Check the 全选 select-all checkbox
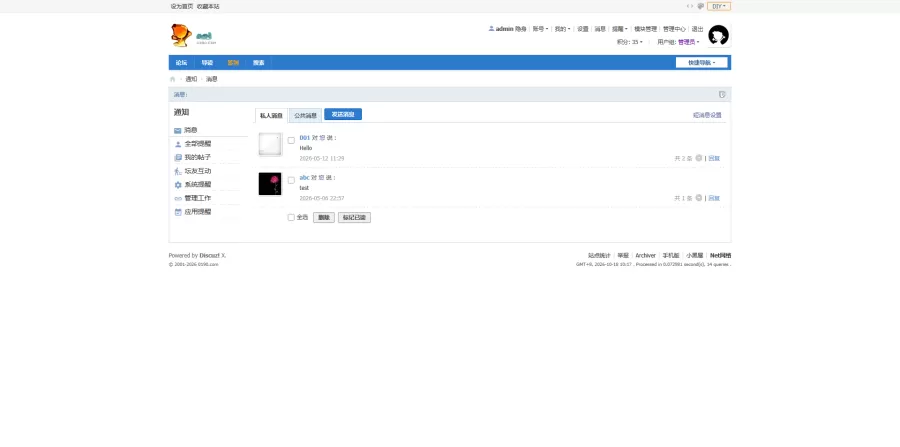The height and width of the screenshot is (447, 900). click(291, 217)
